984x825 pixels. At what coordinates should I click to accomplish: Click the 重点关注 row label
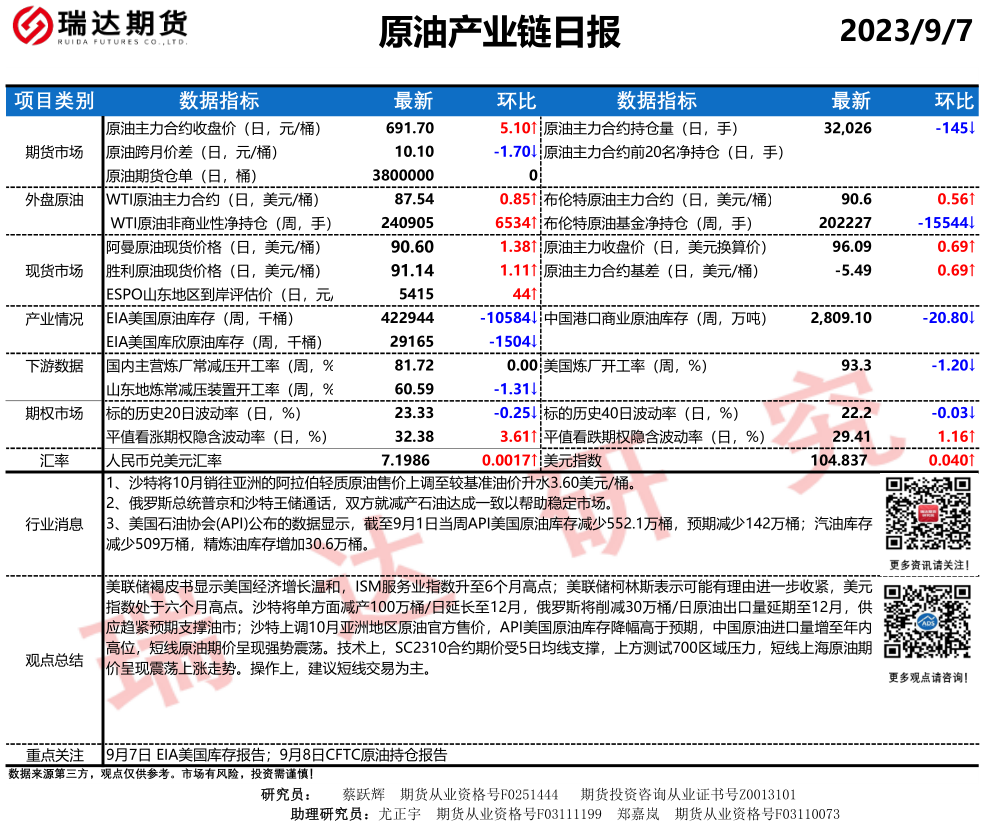[x=54, y=755]
